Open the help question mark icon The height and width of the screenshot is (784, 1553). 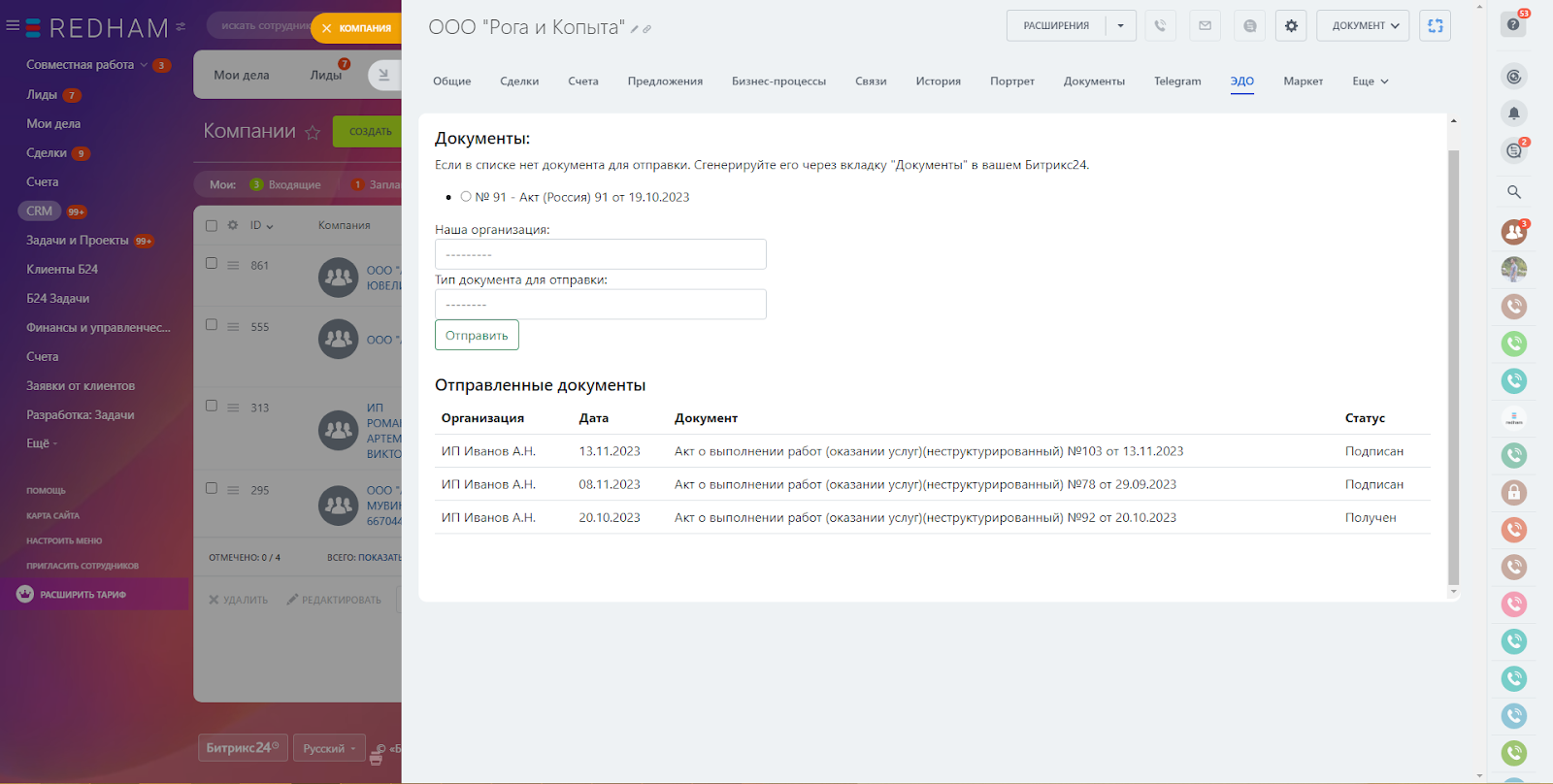pyautogui.click(x=1513, y=24)
